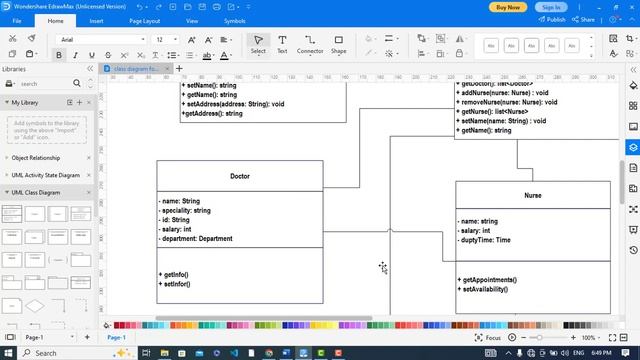Decrease font size with the smaller A icon

coord(208,40)
